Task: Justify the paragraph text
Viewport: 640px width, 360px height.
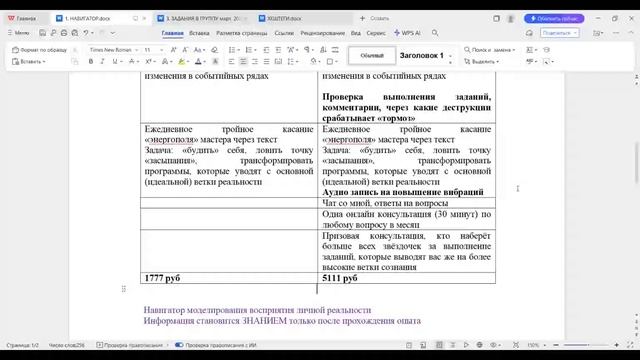Action: pos(267,62)
